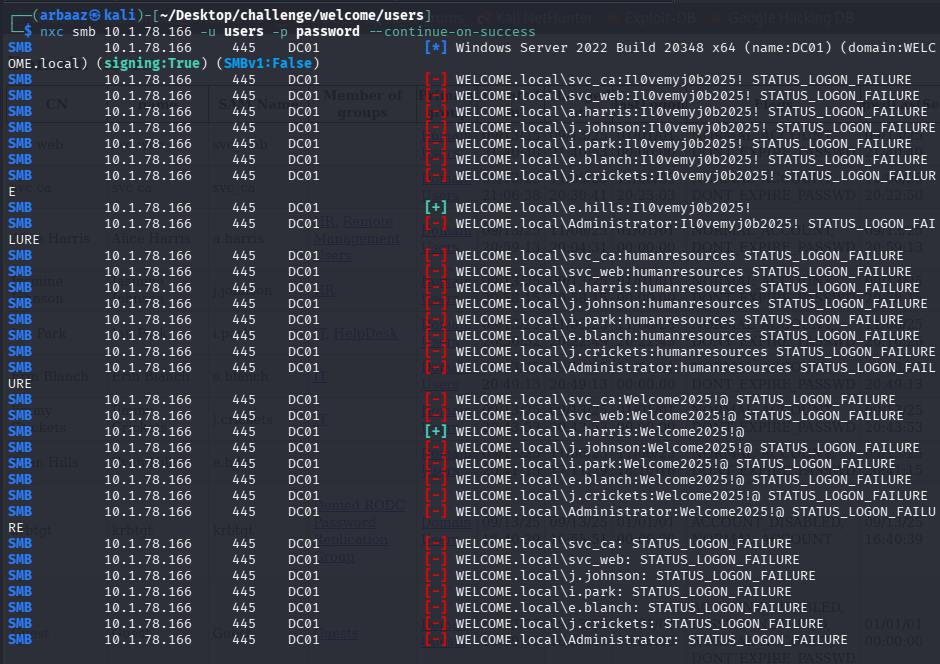Click the green [+] marker for a.harris
The width and height of the screenshot is (940, 664).
(x=435, y=432)
